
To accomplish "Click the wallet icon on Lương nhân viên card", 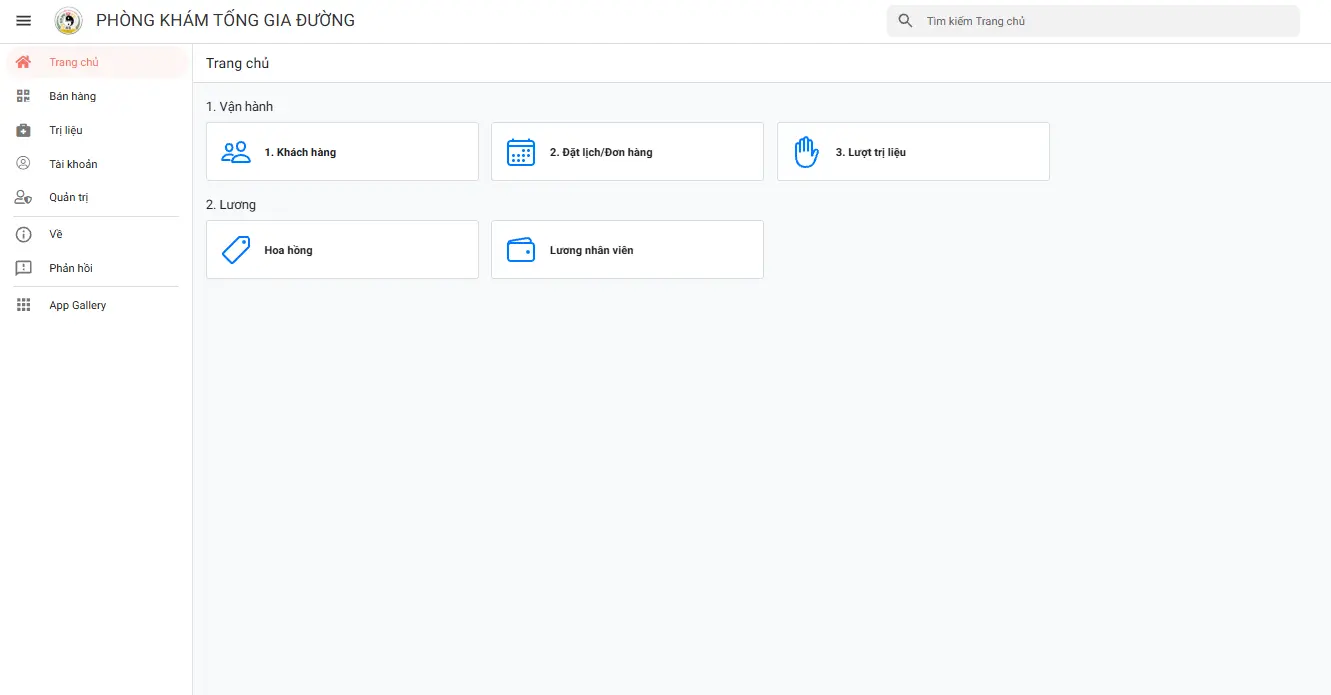I will point(521,250).
